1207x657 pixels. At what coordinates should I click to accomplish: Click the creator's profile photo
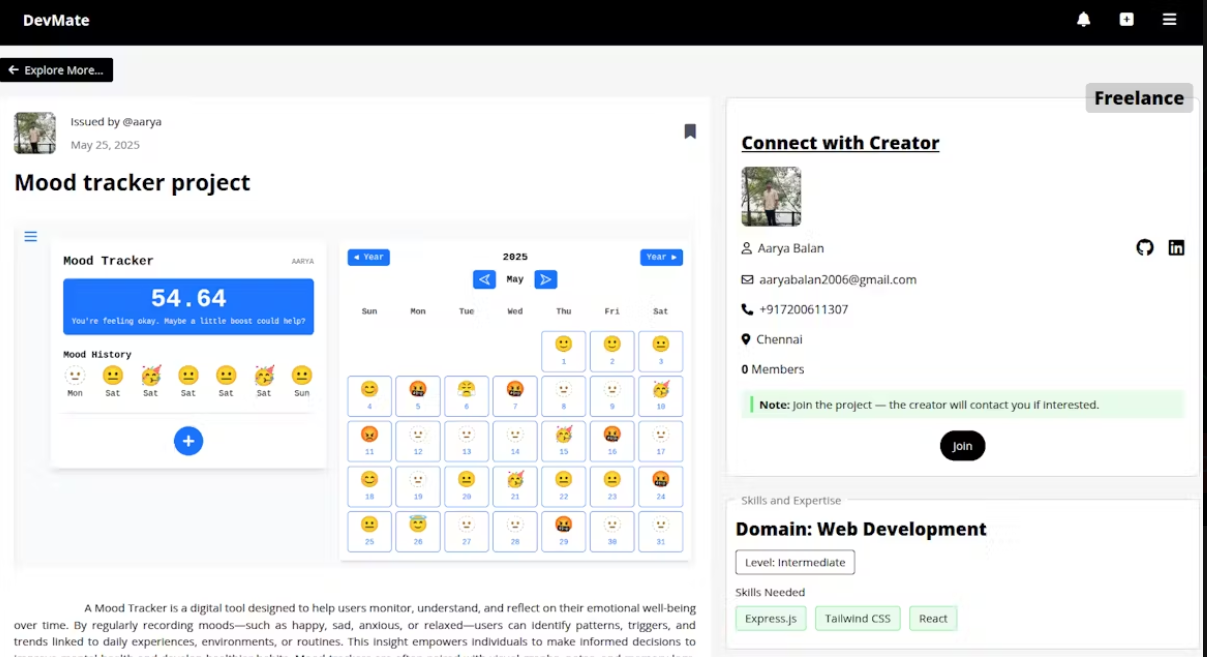coord(771,196)
